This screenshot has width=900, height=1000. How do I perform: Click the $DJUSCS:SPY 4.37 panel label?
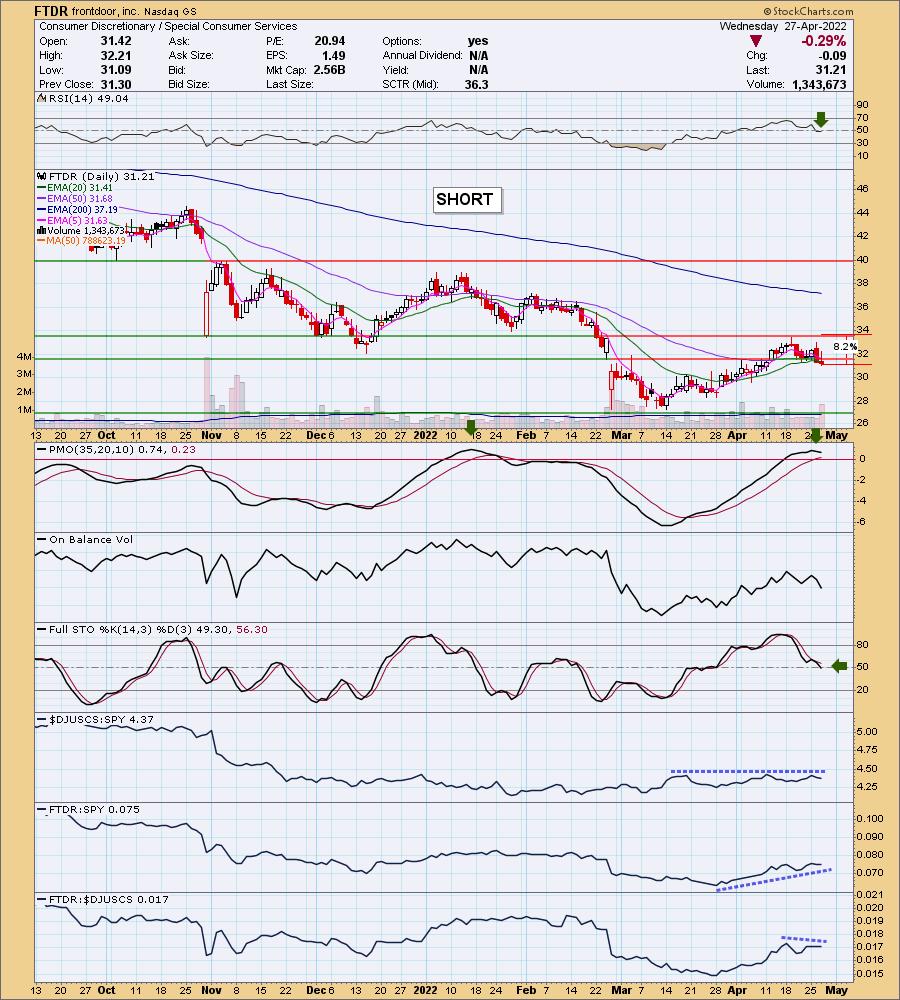(101, 719)
